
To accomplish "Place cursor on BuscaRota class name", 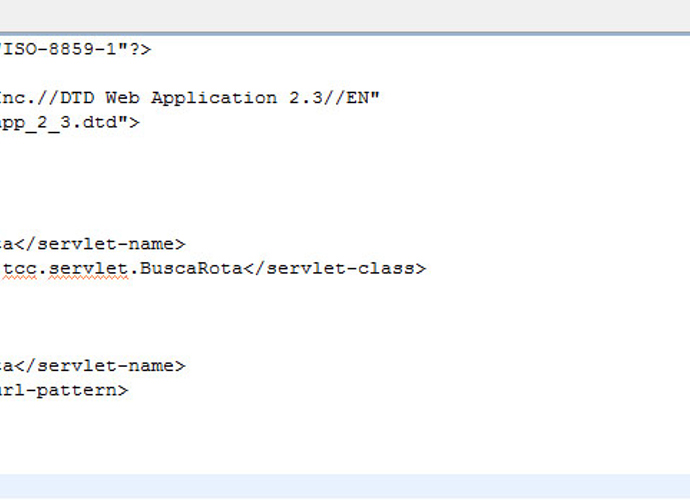I will click(191, 268).
